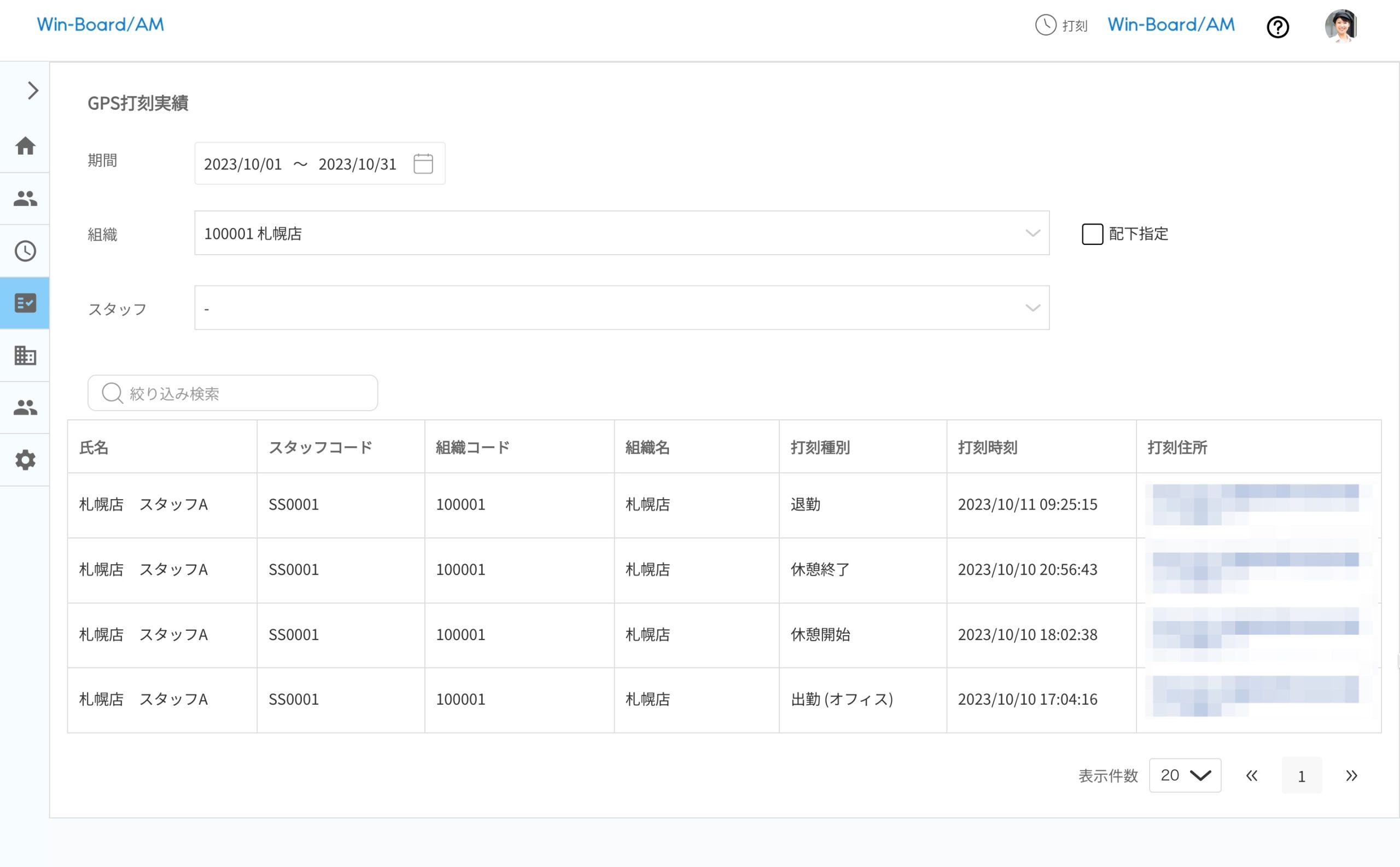Click the user avatar photo
Screen dimensions: 1400x867
coord(1340,25)
